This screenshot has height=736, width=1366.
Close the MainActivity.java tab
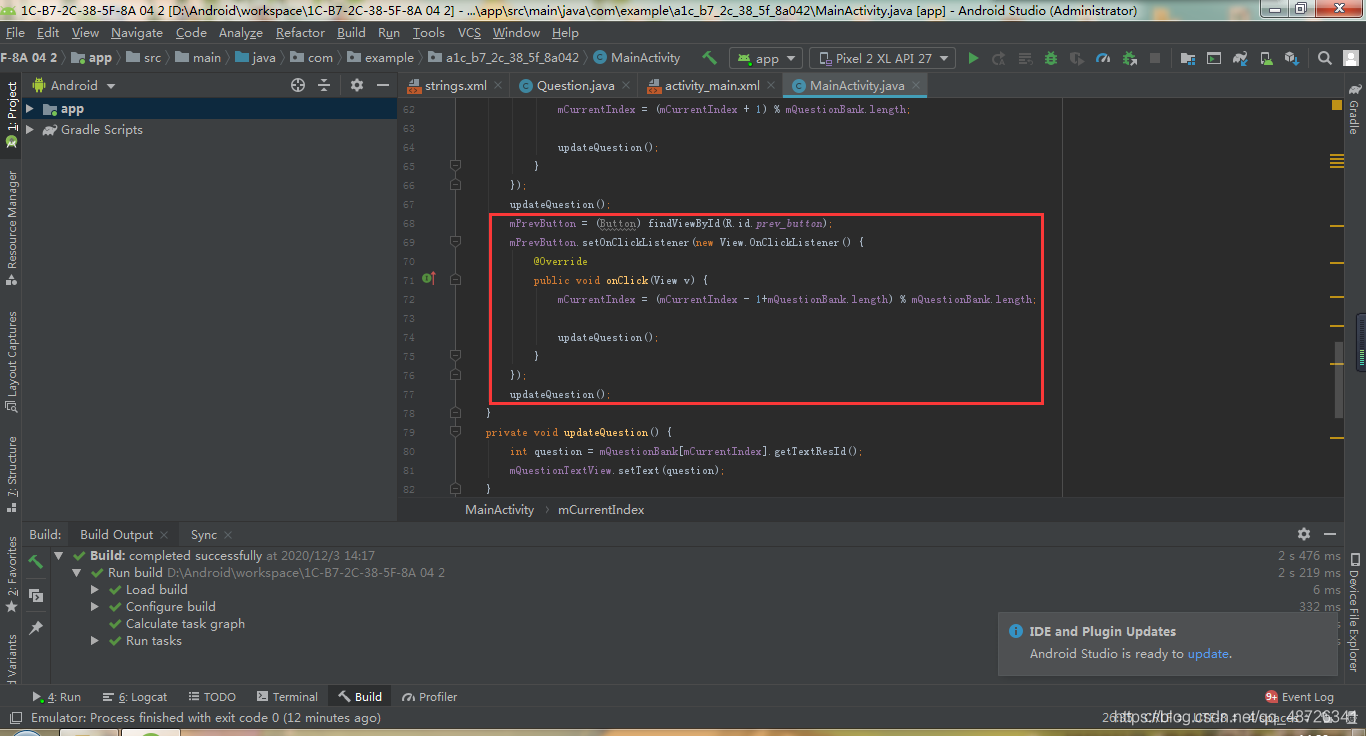917,86
